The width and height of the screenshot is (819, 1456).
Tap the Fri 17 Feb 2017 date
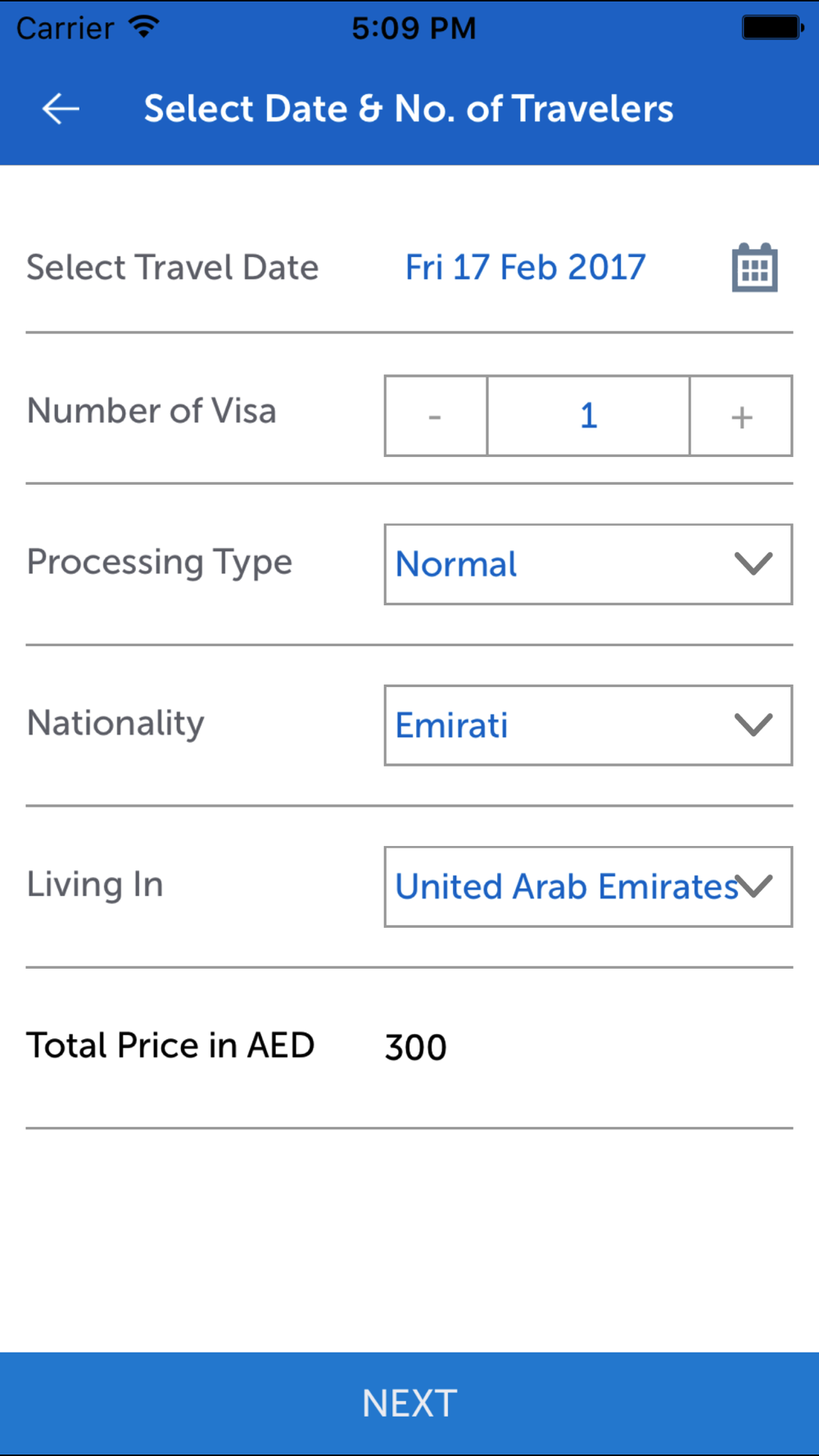click(x=526, y=268)
